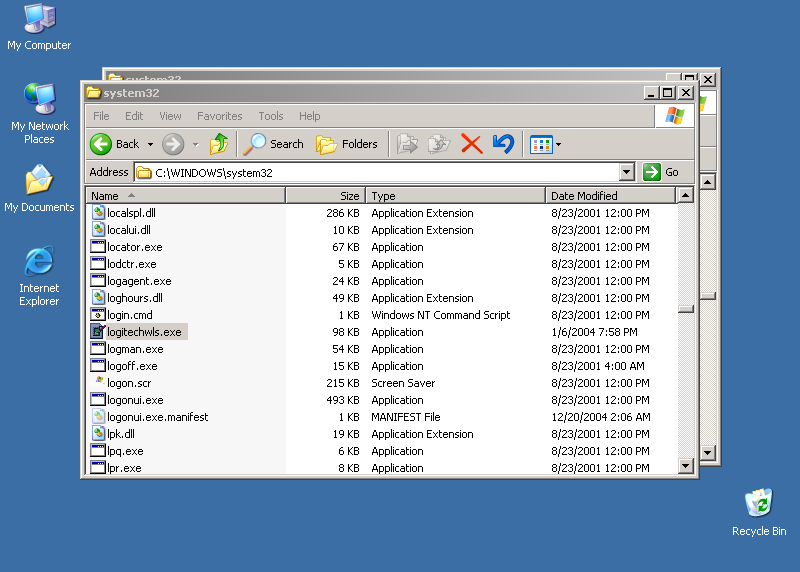Click the date 1/6/2004 7:58 PM
The height and width of the screenshot is (572, 800).
click(x=594, y=332)
